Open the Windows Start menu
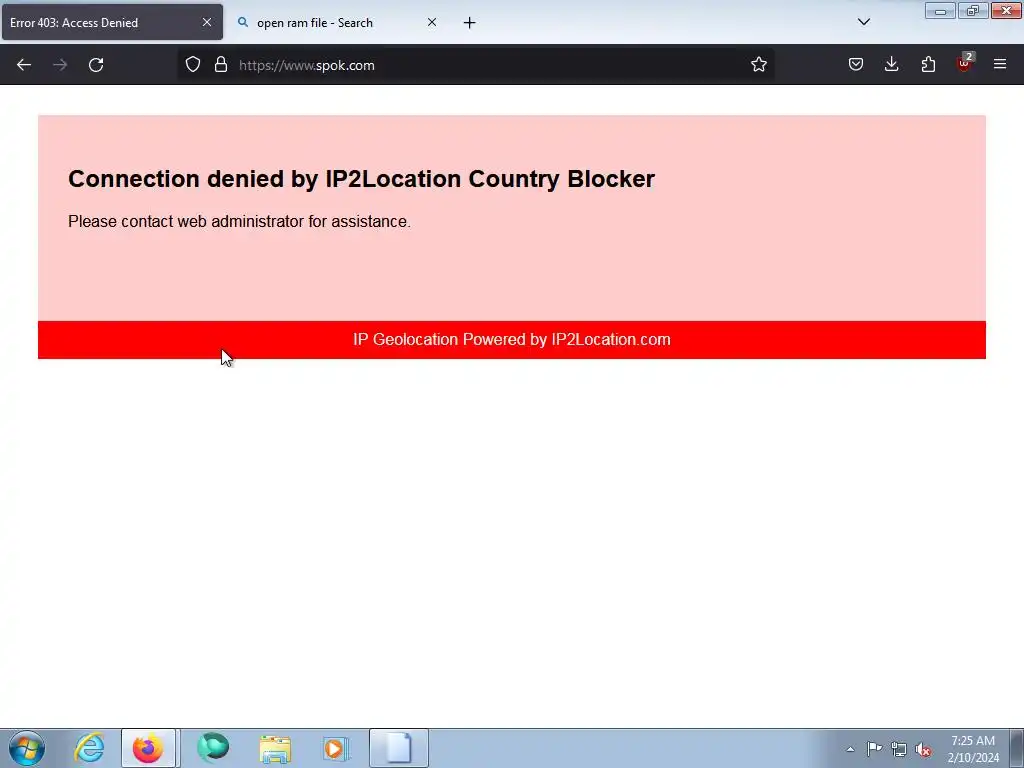Viewport: 1024px width, 768px height. (27, 748)
